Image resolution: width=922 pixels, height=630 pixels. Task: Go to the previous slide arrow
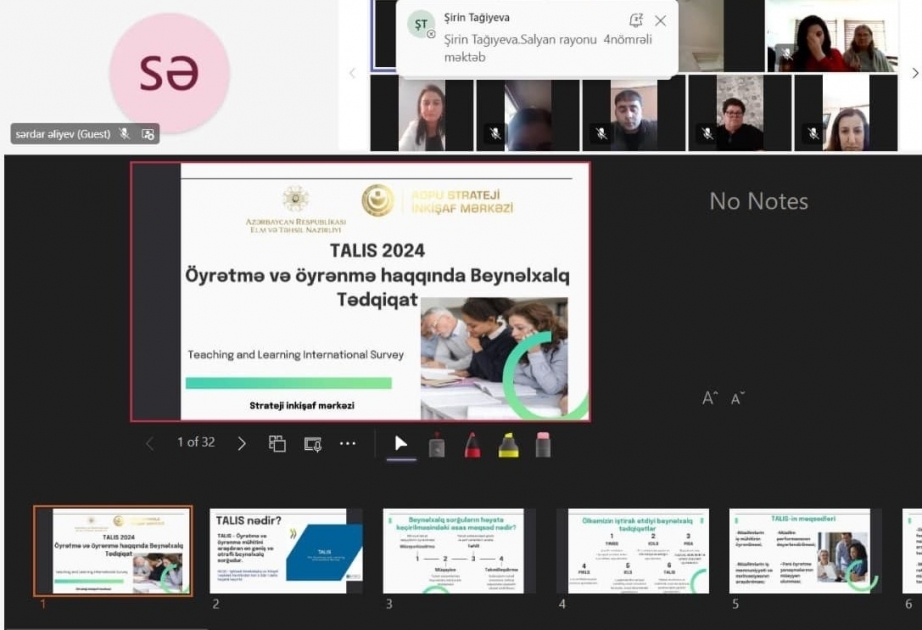[150, 444]
